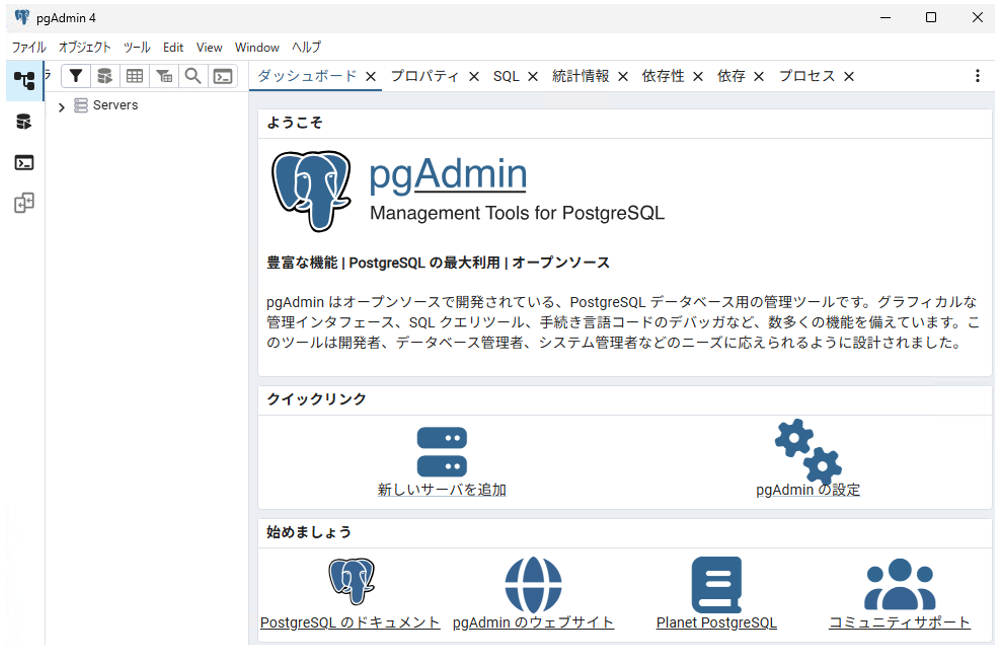The image size is (995, 645).
Task: Click the 豊富な機能 tagline text
Action: click(x=438, y=263)
